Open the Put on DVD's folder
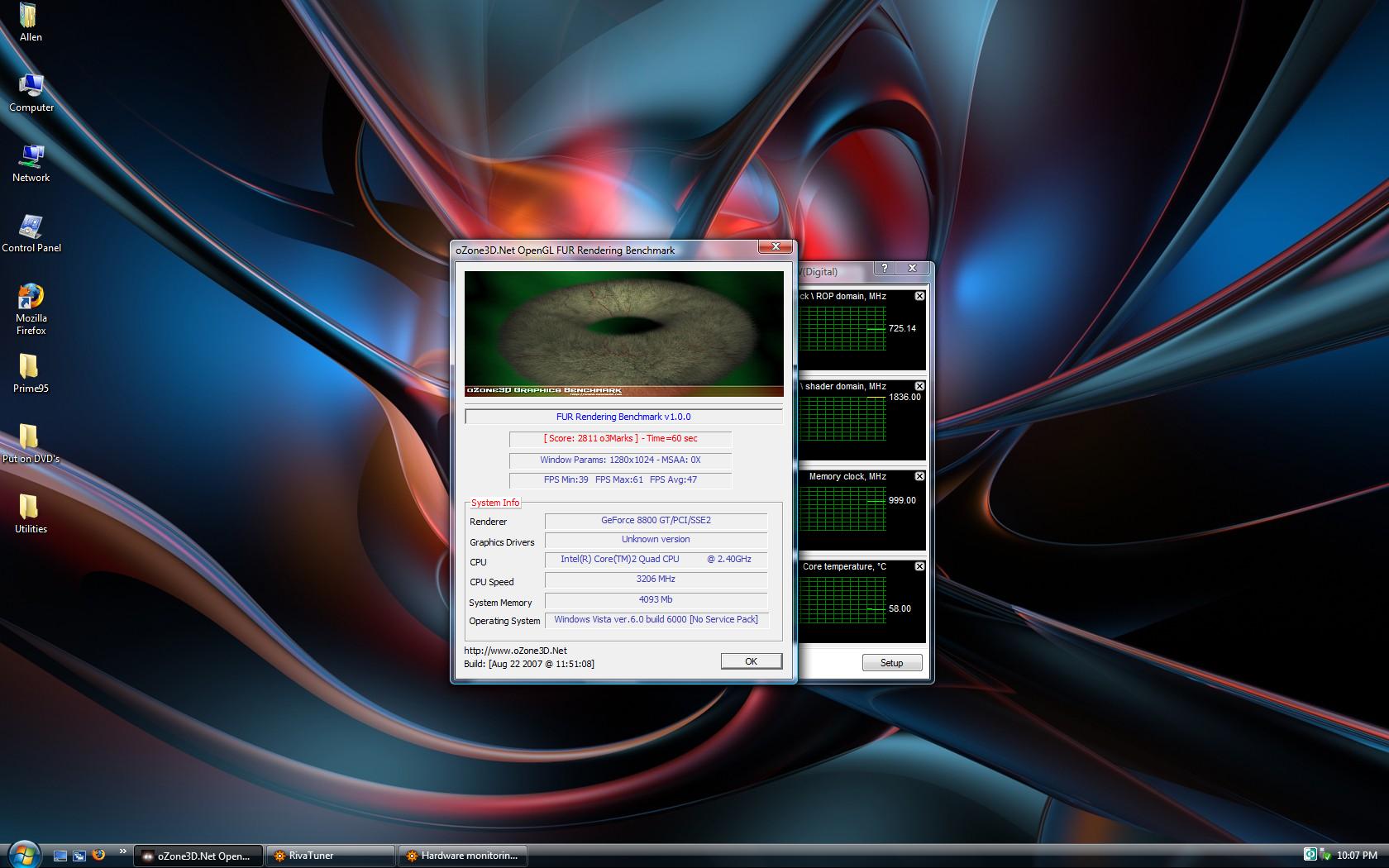 (x=31, y=444)
